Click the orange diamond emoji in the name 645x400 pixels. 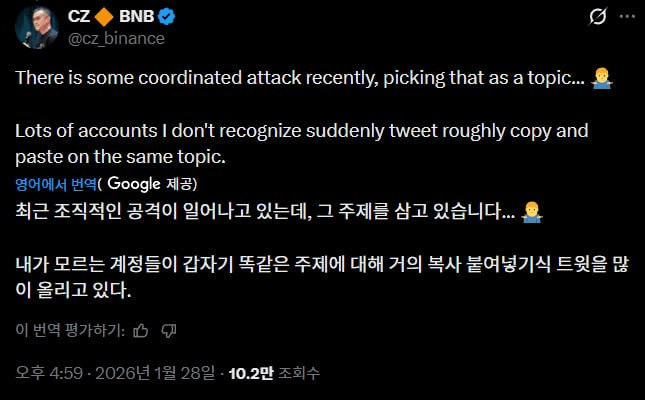pyautogui.click(x=105, y=16)
